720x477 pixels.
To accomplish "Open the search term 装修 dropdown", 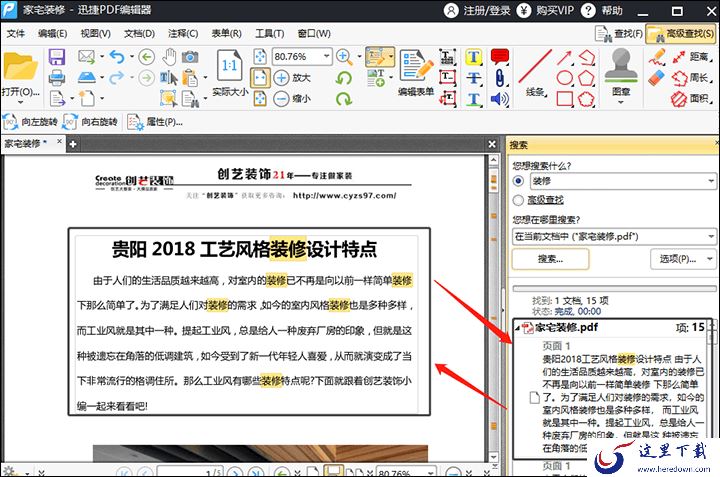I will [711, 180].
